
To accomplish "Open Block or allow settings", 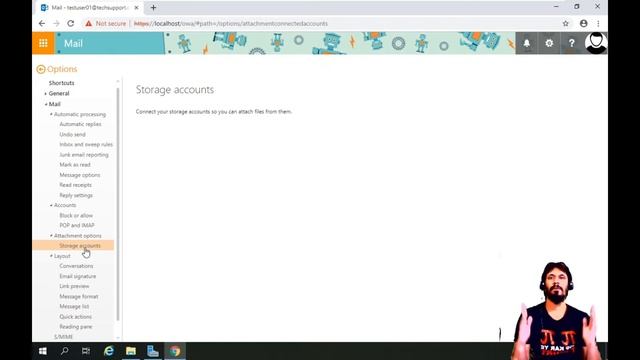I will coord(76,216).
